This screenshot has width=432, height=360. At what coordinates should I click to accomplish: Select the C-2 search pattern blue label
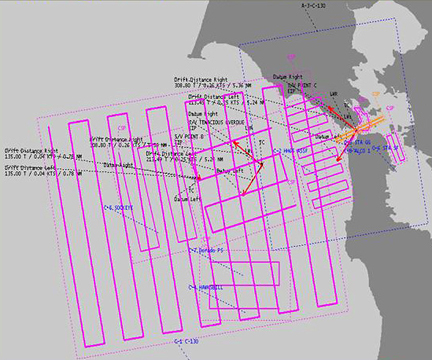point(290,151)
